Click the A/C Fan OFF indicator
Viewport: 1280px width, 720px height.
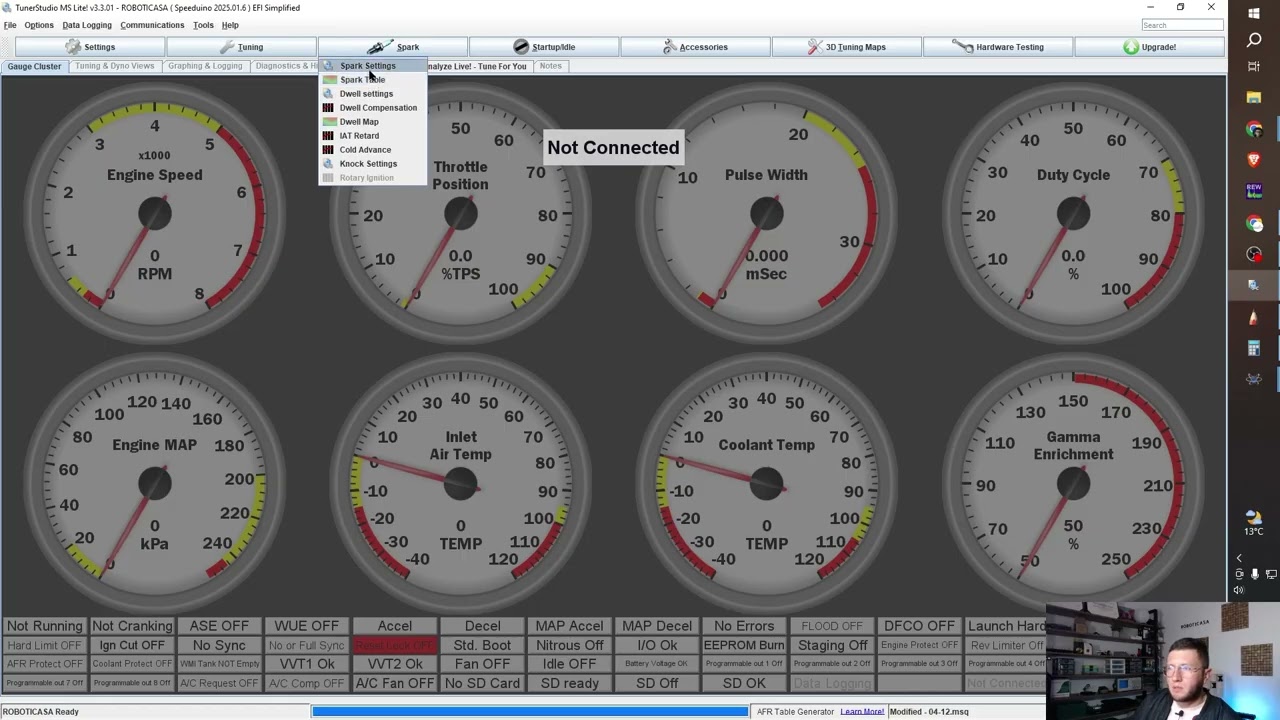[x=395, y=684]
